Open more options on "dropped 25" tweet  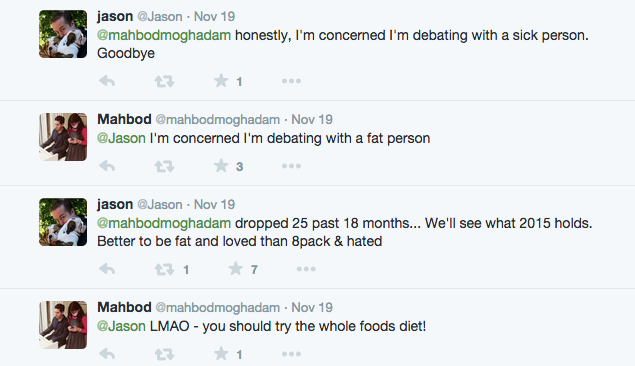(x=306, y=269)
